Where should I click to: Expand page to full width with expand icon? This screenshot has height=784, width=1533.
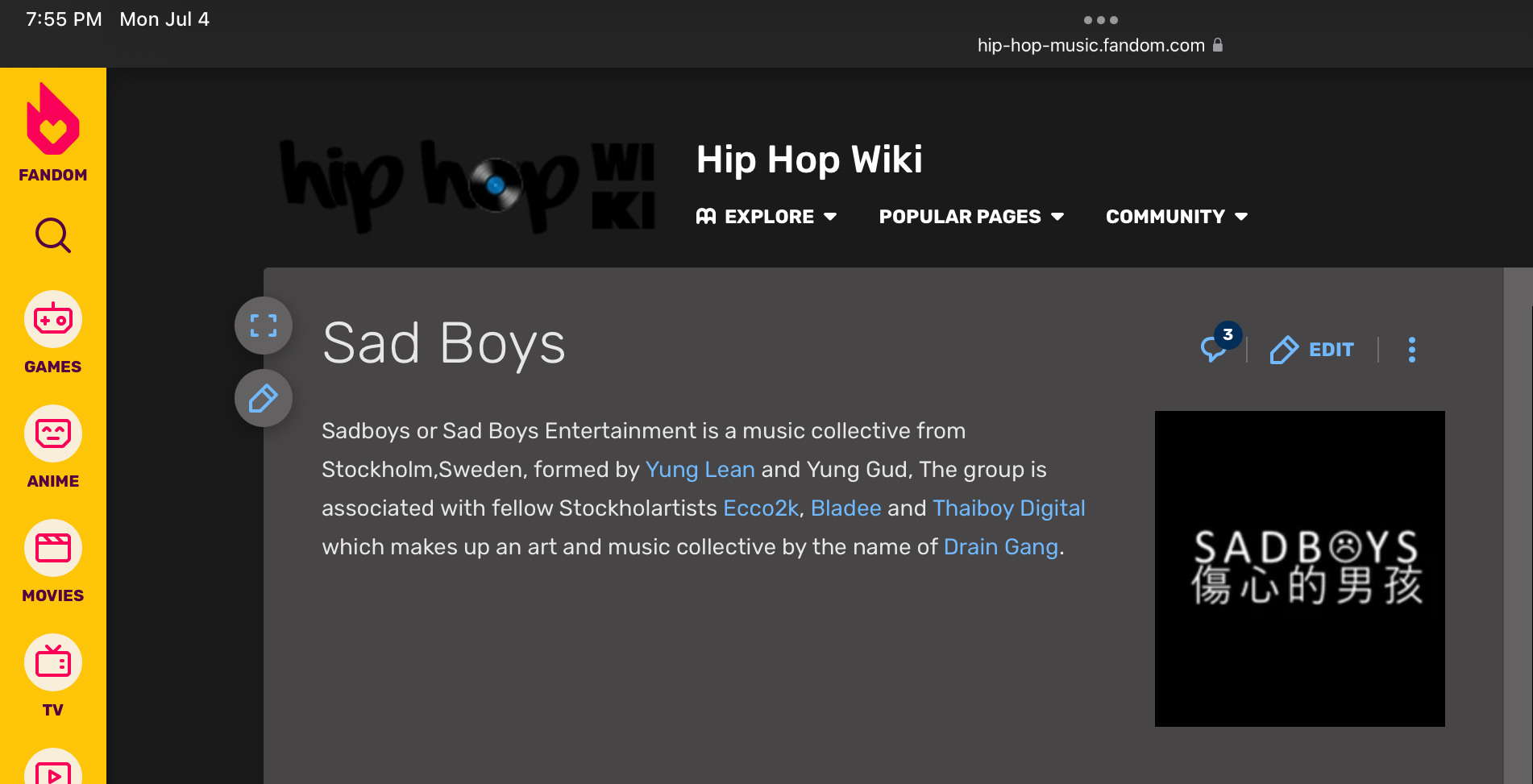[x=264, y=326]
